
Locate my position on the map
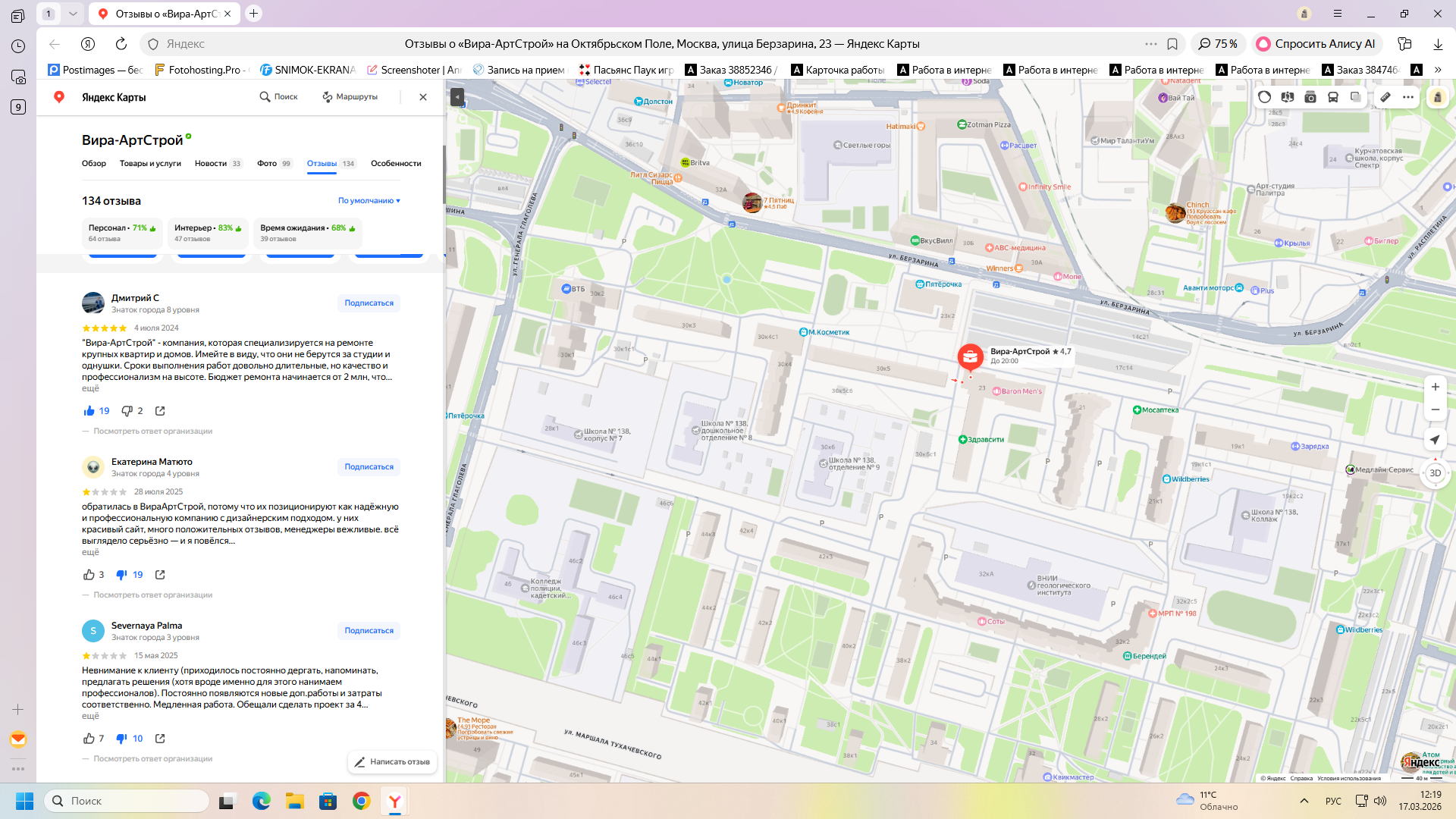(1435, 440)
